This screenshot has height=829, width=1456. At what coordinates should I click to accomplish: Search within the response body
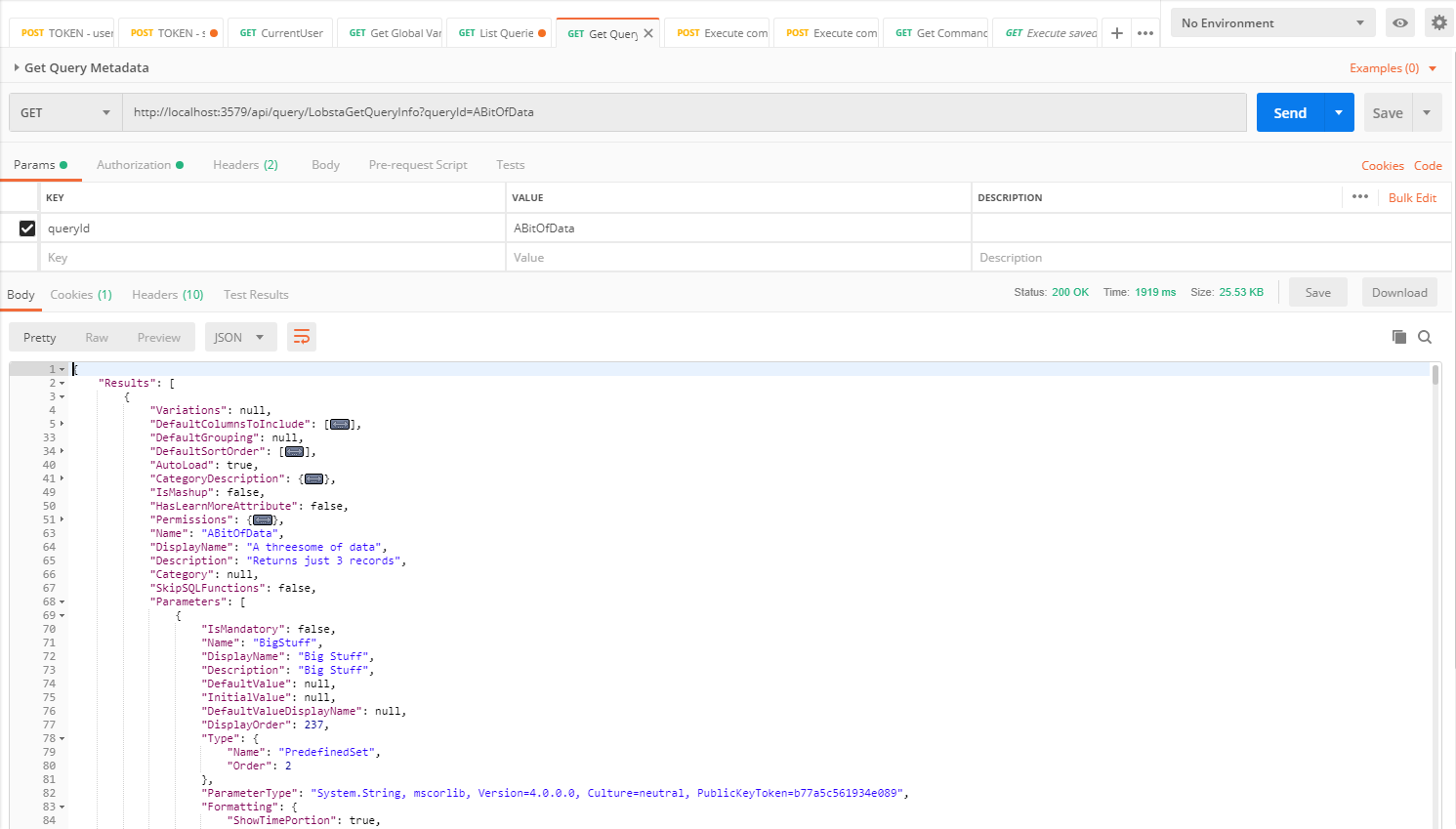click(1425, 337)
